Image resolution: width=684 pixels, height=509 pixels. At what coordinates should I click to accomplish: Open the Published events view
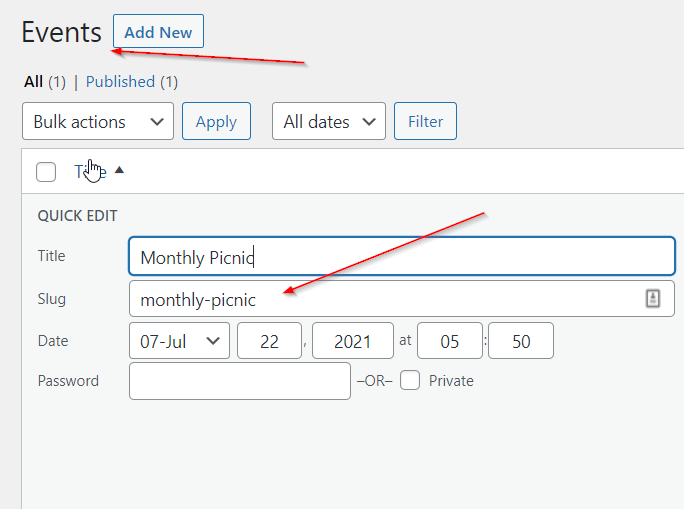(120, 82)
